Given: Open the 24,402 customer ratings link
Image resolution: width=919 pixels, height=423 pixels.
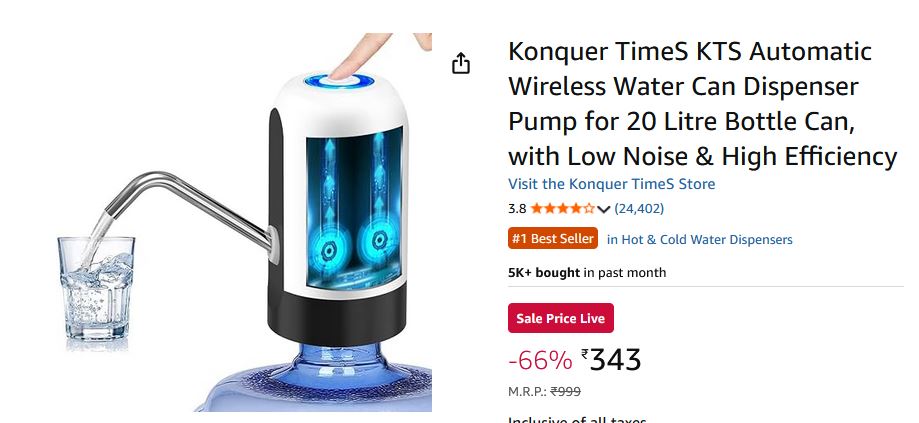Looking at the screenshot, I should point(639,209).
